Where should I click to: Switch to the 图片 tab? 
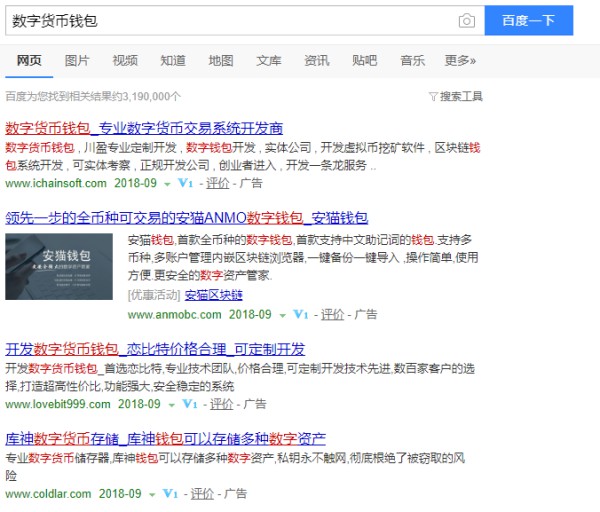(x=77, y=60)
